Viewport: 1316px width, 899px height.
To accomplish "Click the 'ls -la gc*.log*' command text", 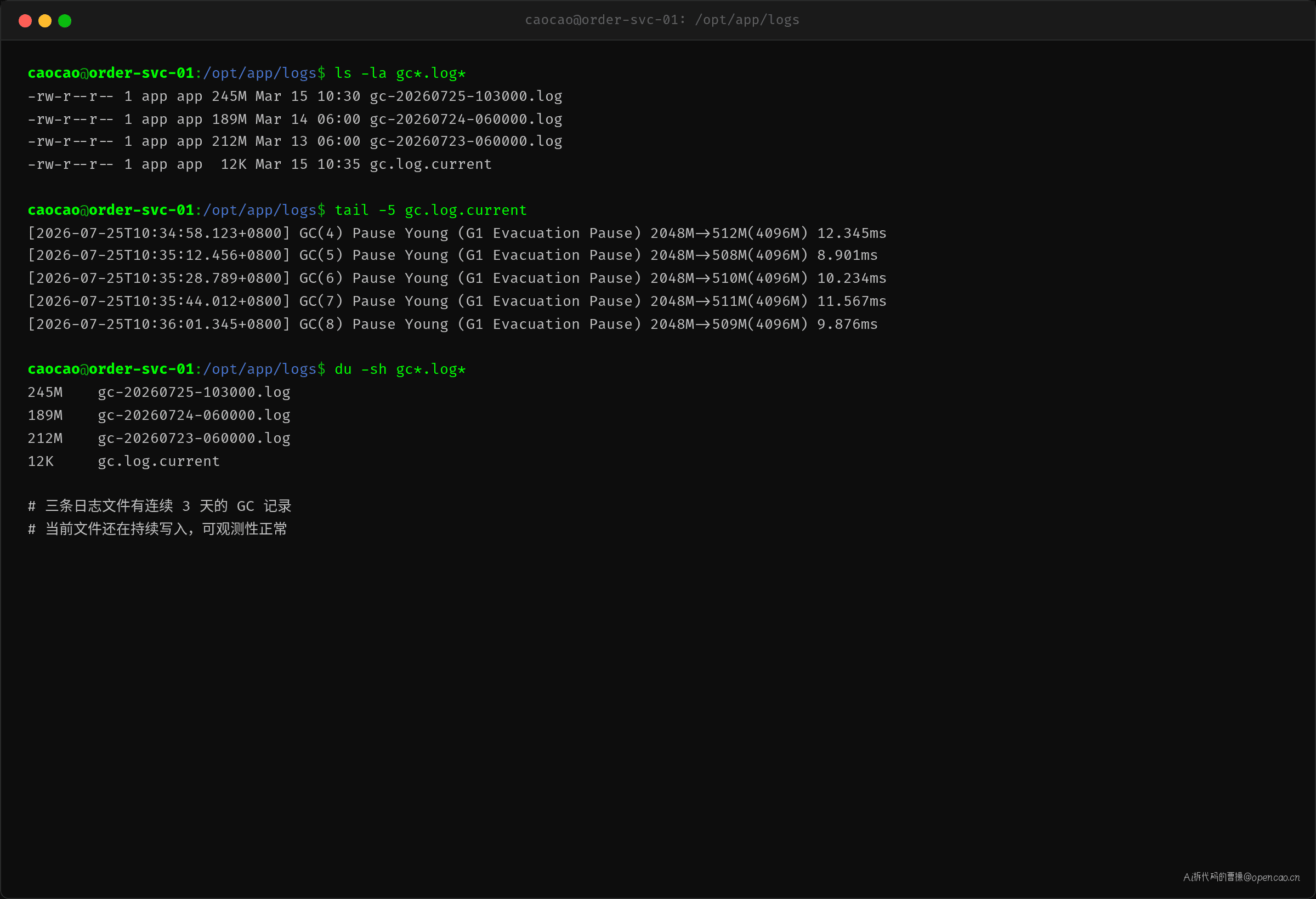I will point(400,73).
